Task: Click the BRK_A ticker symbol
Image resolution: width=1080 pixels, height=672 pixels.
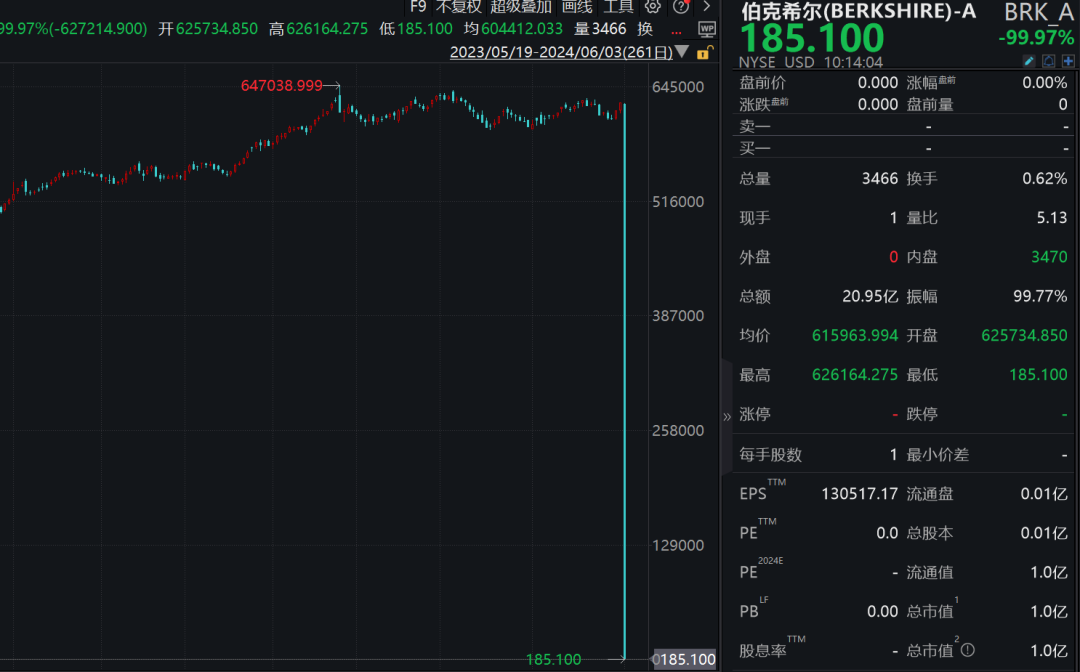Action: point(1039,13)
